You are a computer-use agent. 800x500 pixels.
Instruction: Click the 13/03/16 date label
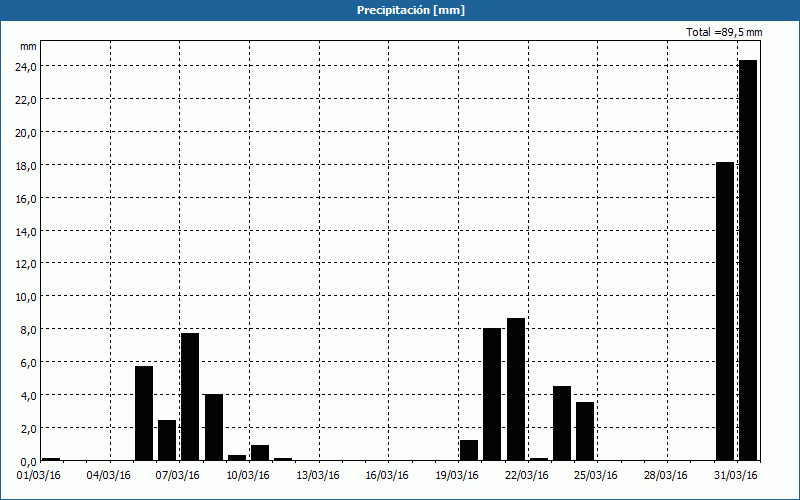point(317,476)
